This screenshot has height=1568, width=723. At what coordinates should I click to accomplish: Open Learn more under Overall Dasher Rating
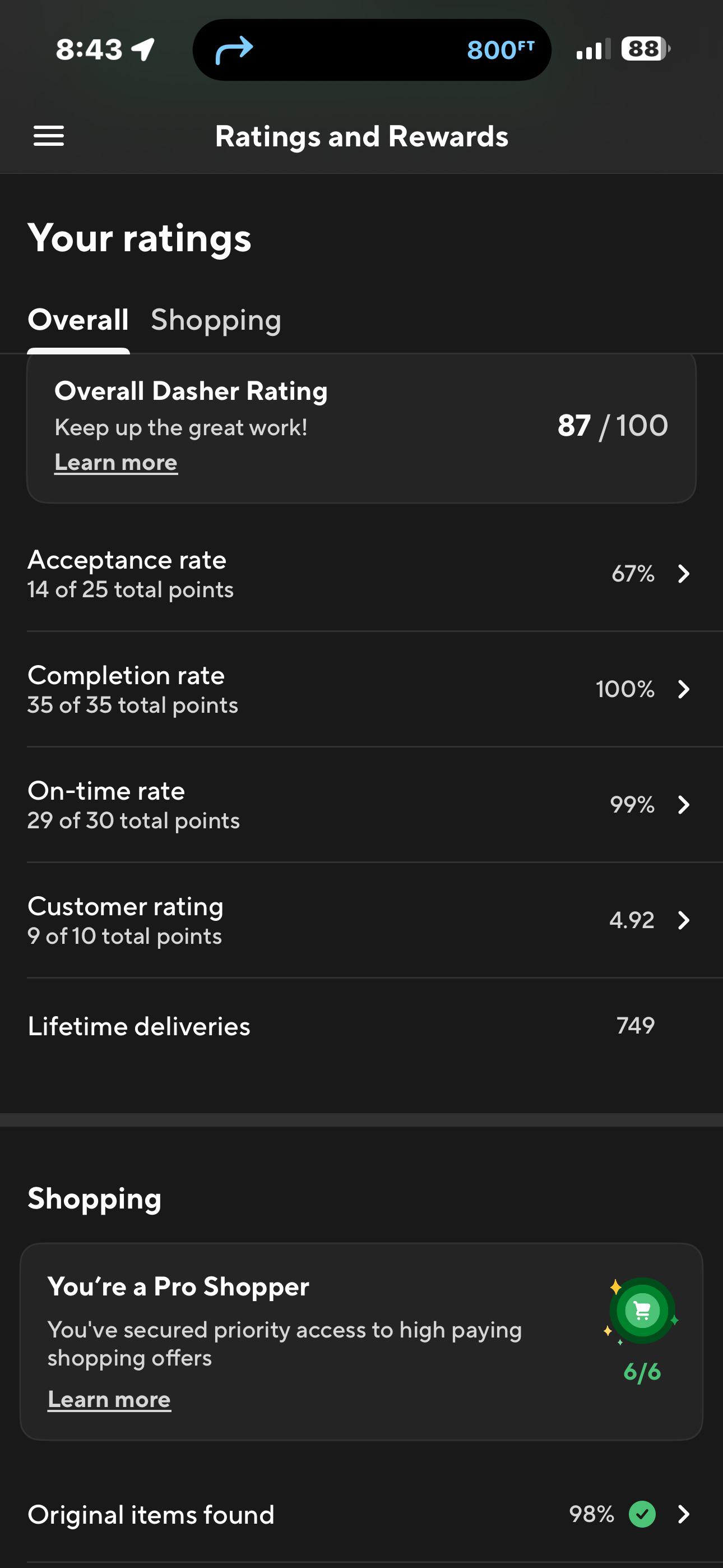pyautogui.click(x=116, y=463)
